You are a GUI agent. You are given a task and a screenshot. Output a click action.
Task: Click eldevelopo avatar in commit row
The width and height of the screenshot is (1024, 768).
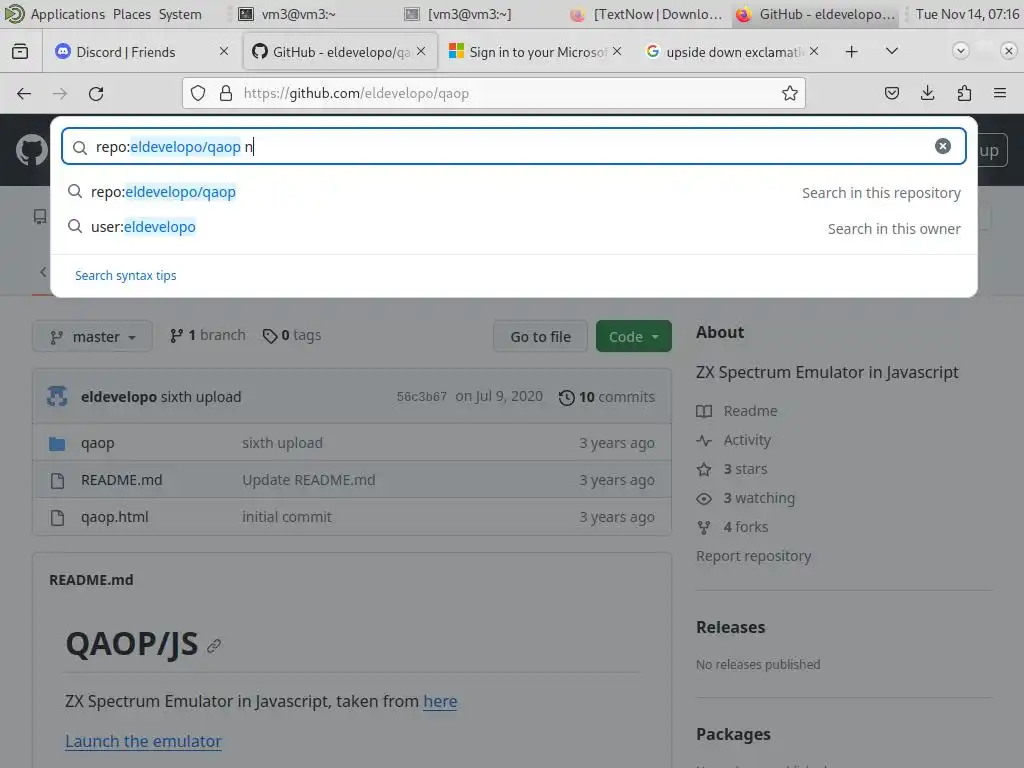click(x=57, y=396)
